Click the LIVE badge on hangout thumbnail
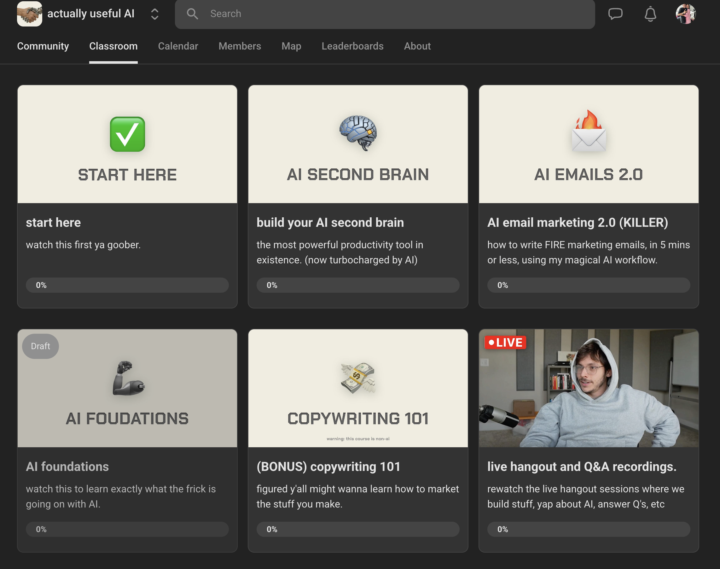720x569 pixels. coord(505,343)
